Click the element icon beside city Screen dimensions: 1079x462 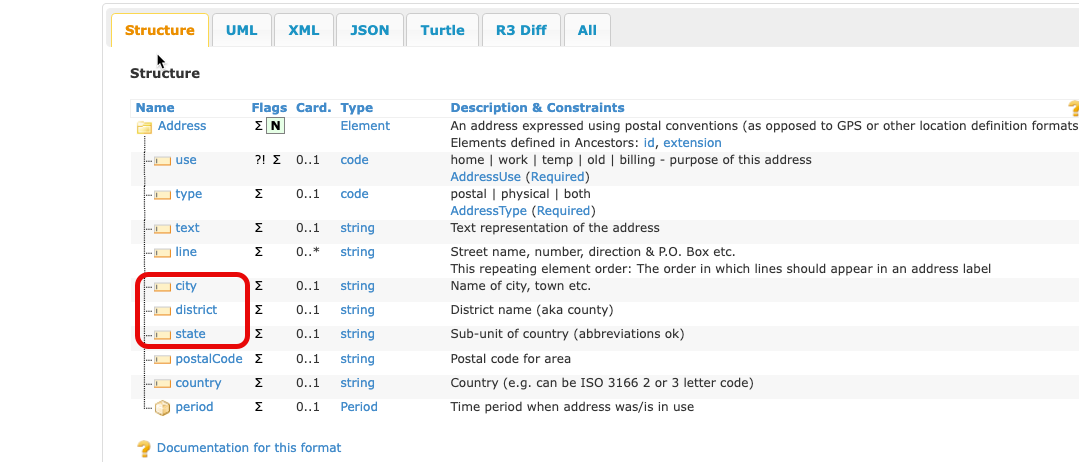tap(162, 287)
